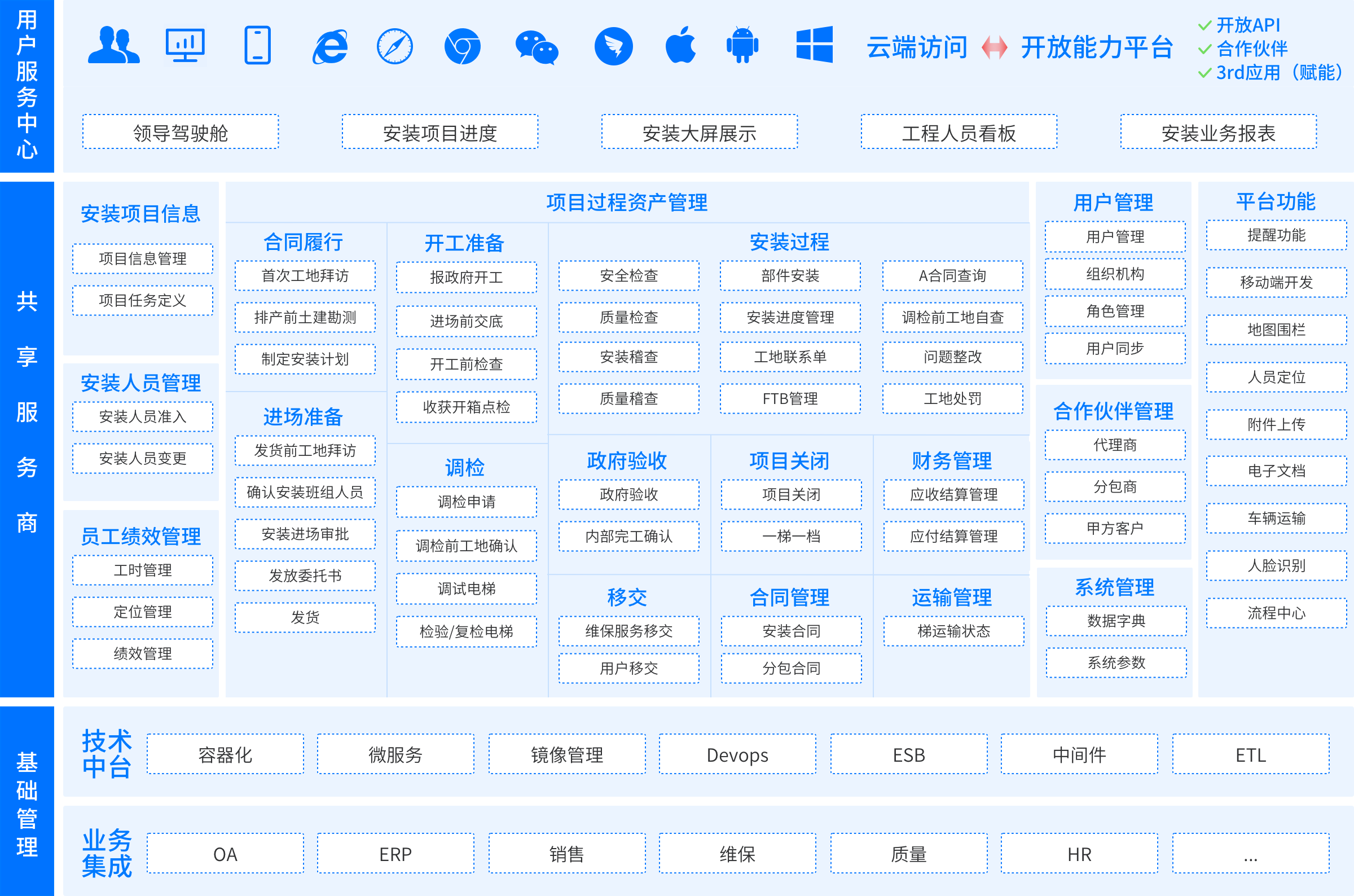
Task: Click the two-person users icon
Action: 114,45
